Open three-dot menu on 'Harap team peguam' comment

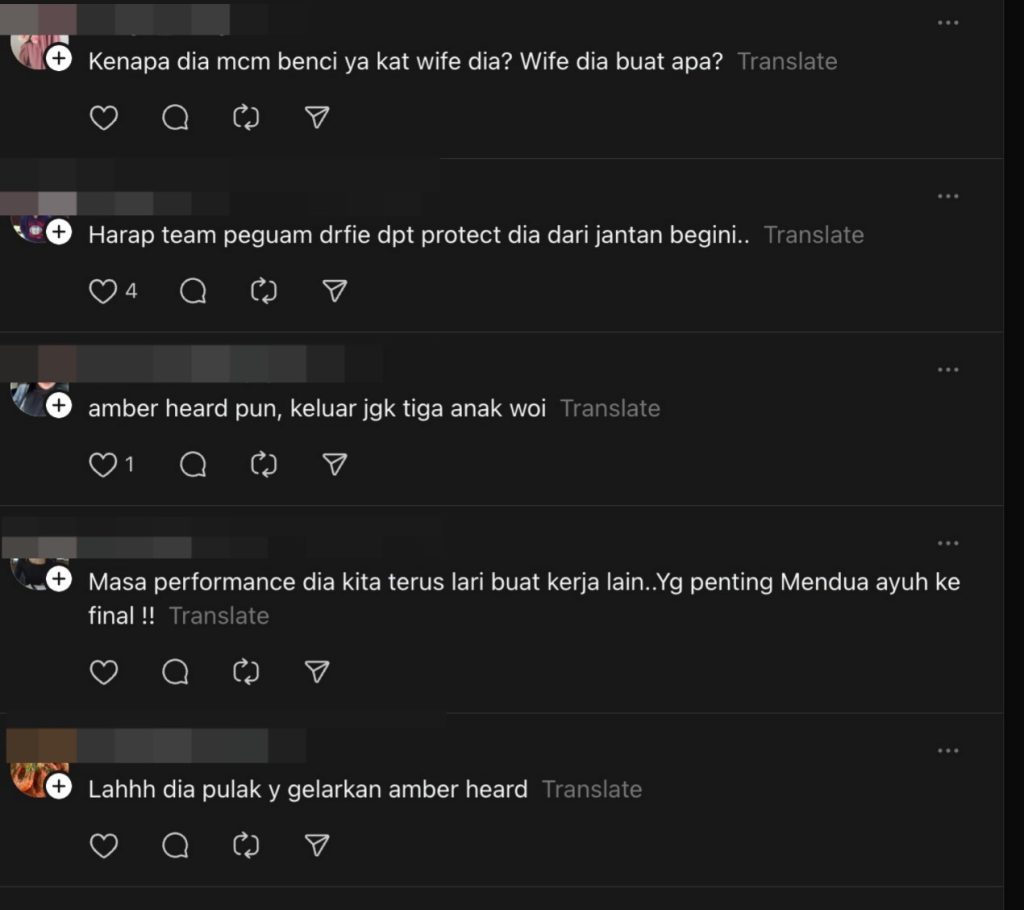(x=948, y=196)
